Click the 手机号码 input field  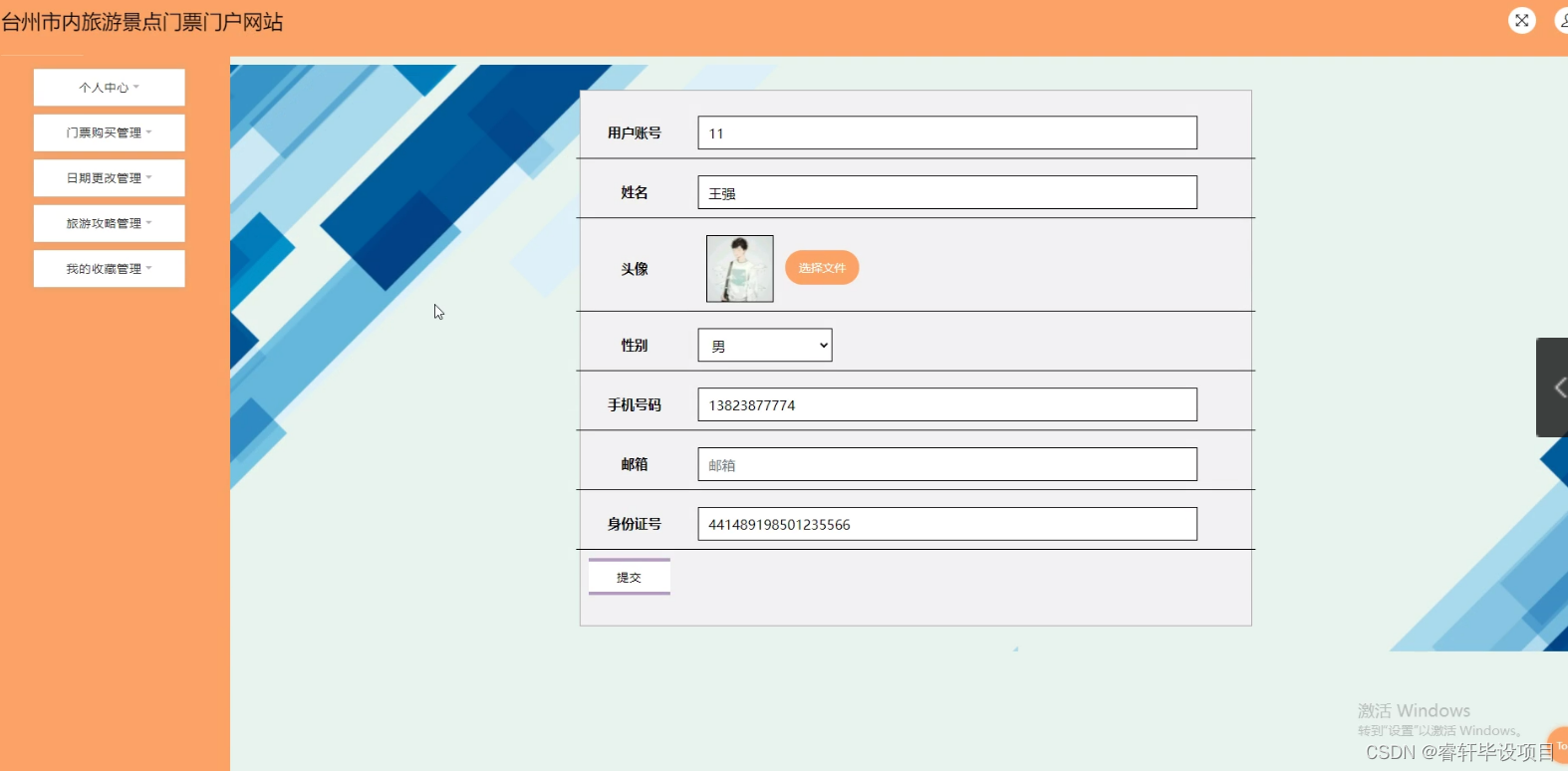click(x=947, y=404)
